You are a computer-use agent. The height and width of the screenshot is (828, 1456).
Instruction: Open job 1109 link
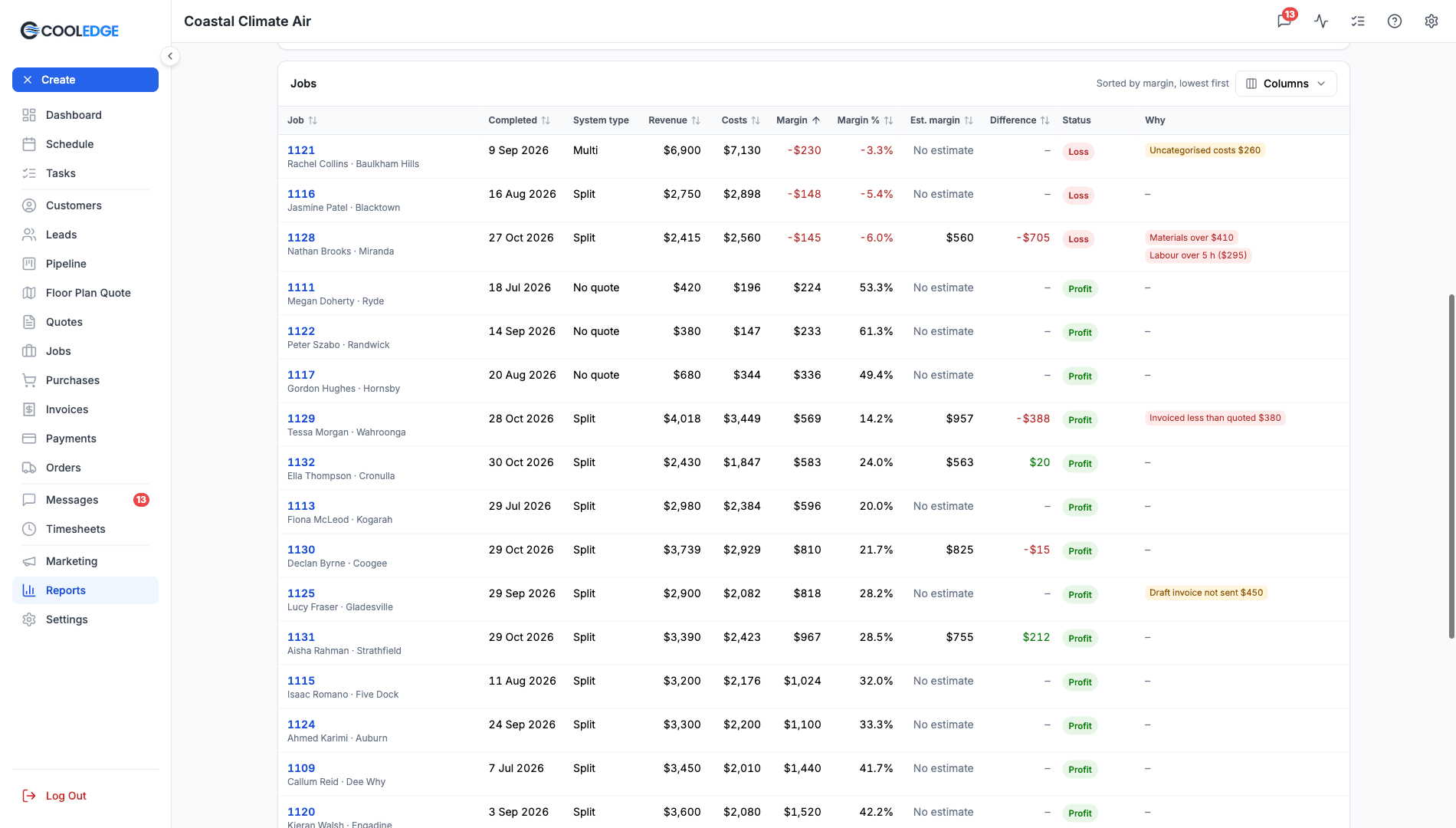click(301, 768)
